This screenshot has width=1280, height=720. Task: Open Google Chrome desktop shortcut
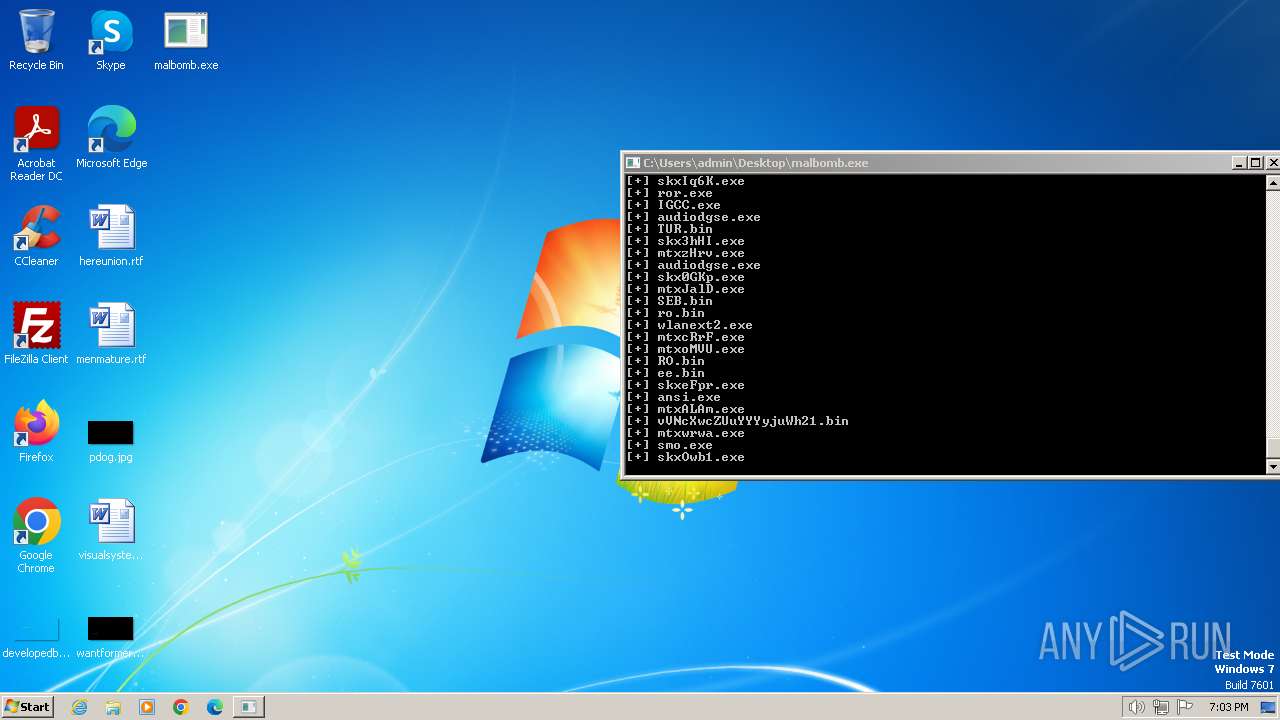(x=36, y=535)
